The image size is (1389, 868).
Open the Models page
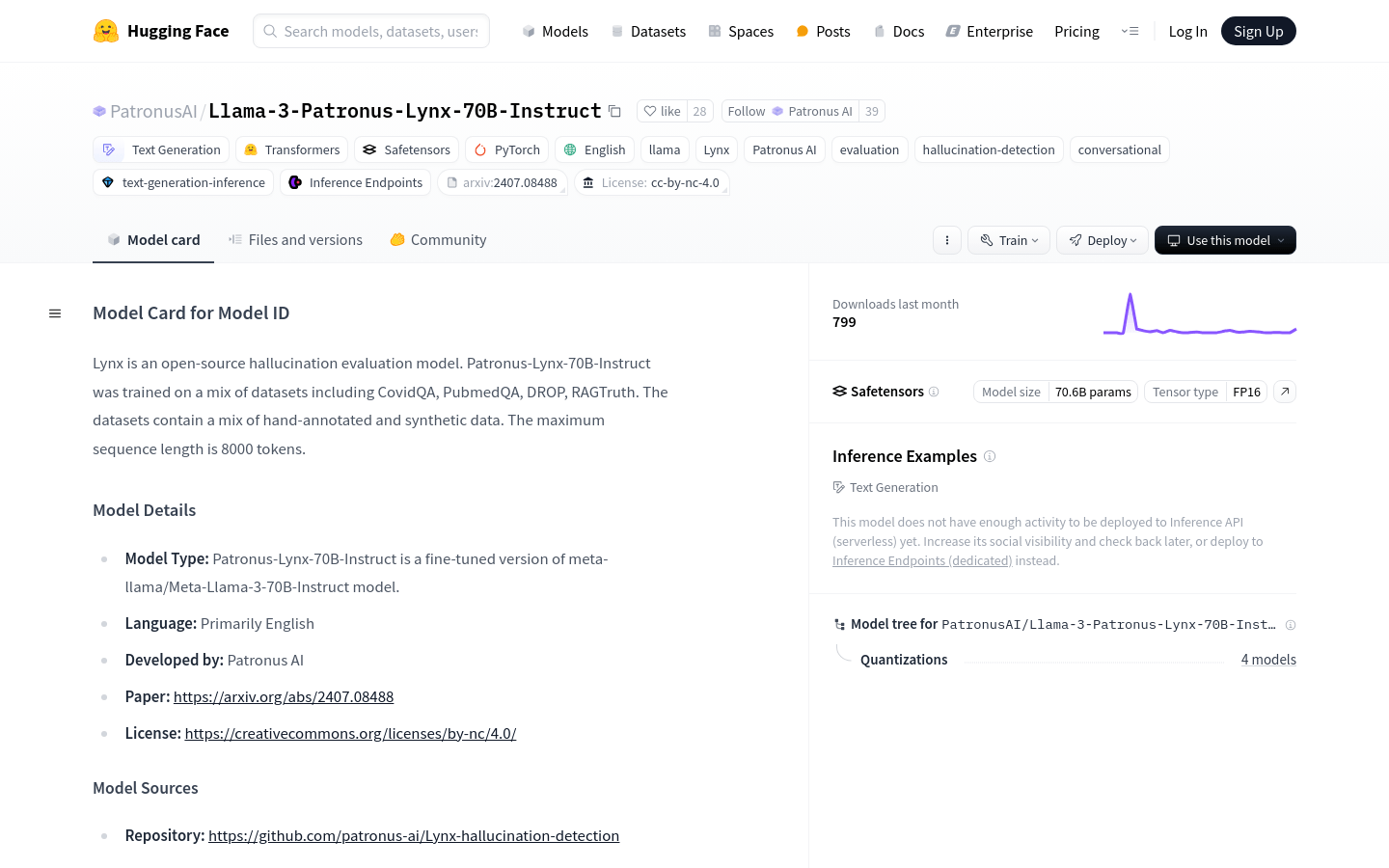click(556, 31)
